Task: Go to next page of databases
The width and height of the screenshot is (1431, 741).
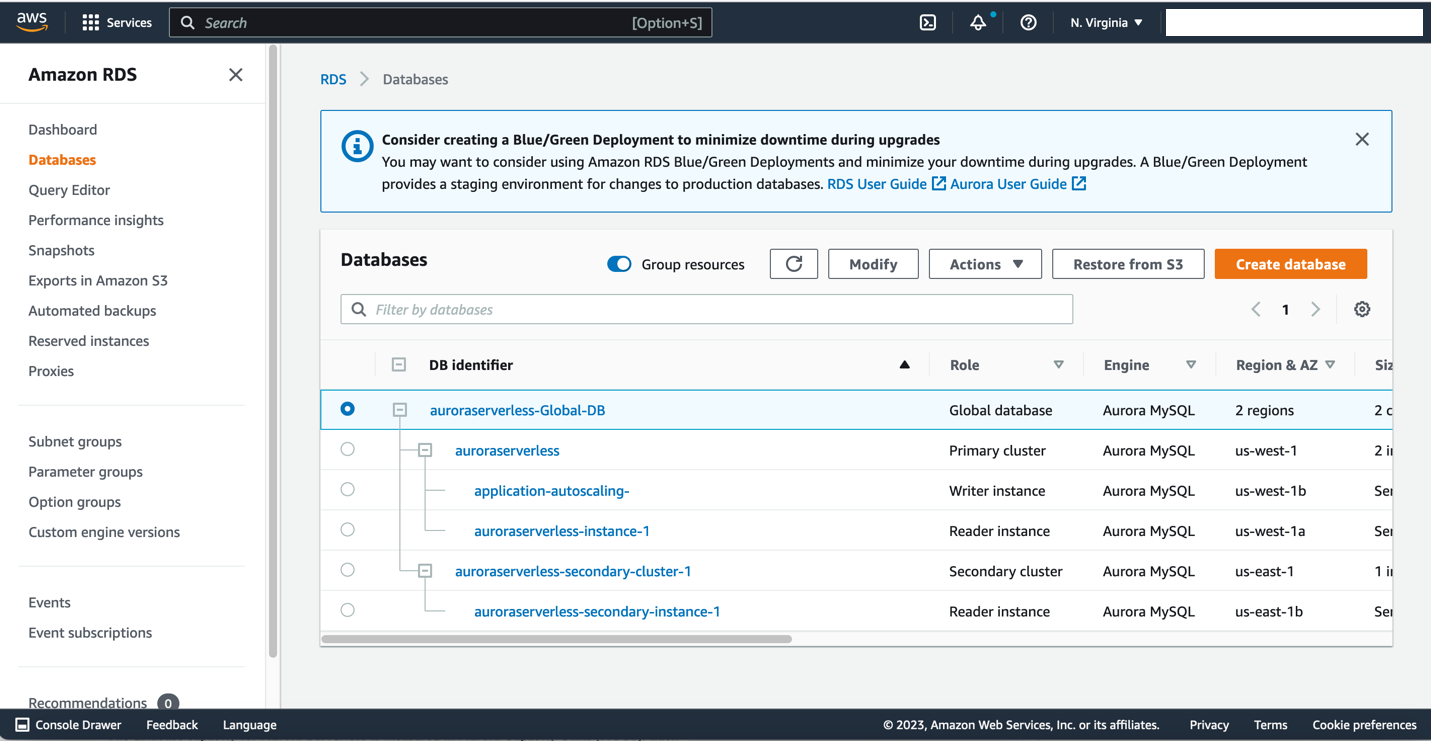Action: coord(1316,309)
